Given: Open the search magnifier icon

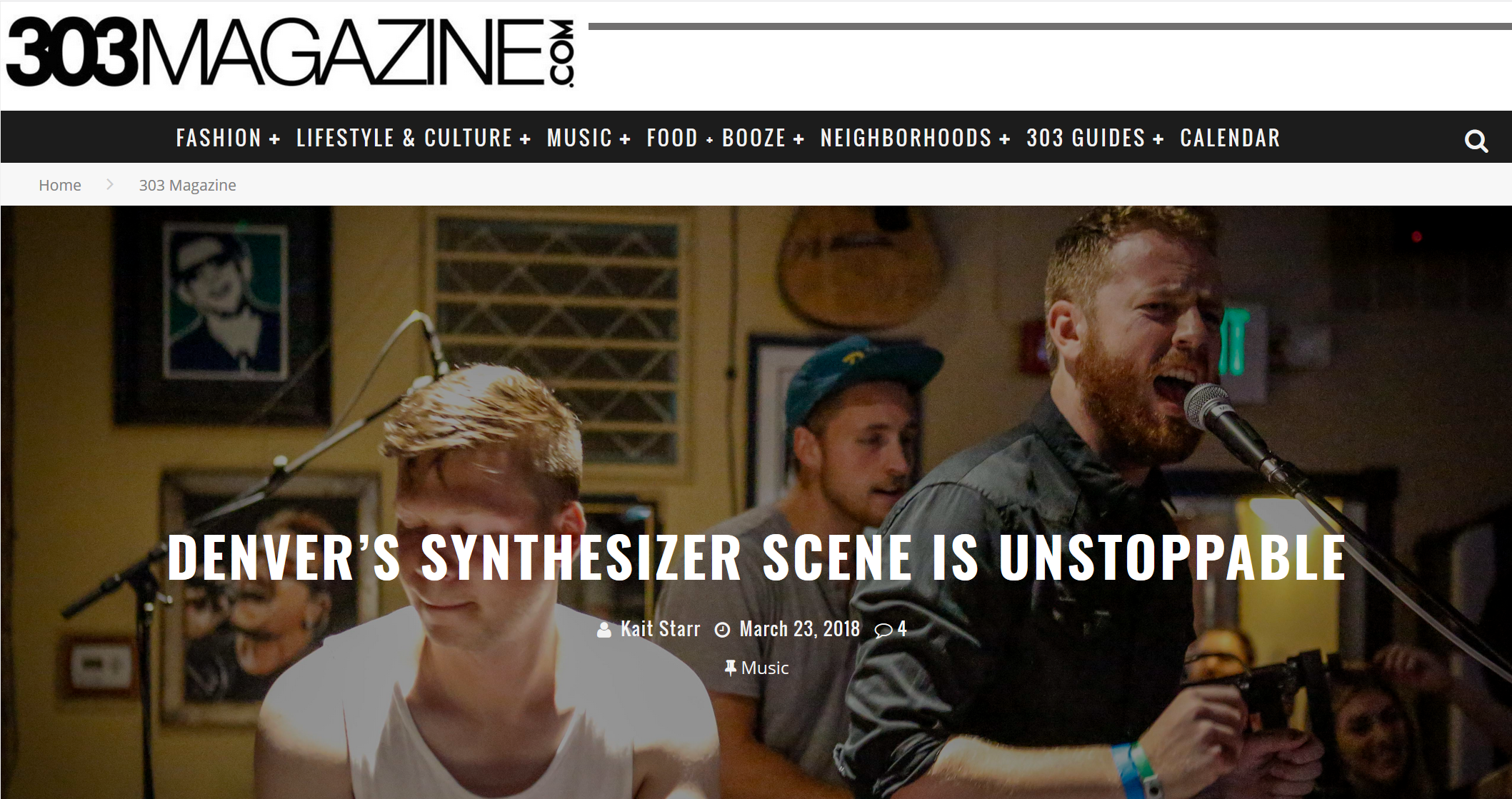Looking at the screenshot, I should tap(1476, 141).
